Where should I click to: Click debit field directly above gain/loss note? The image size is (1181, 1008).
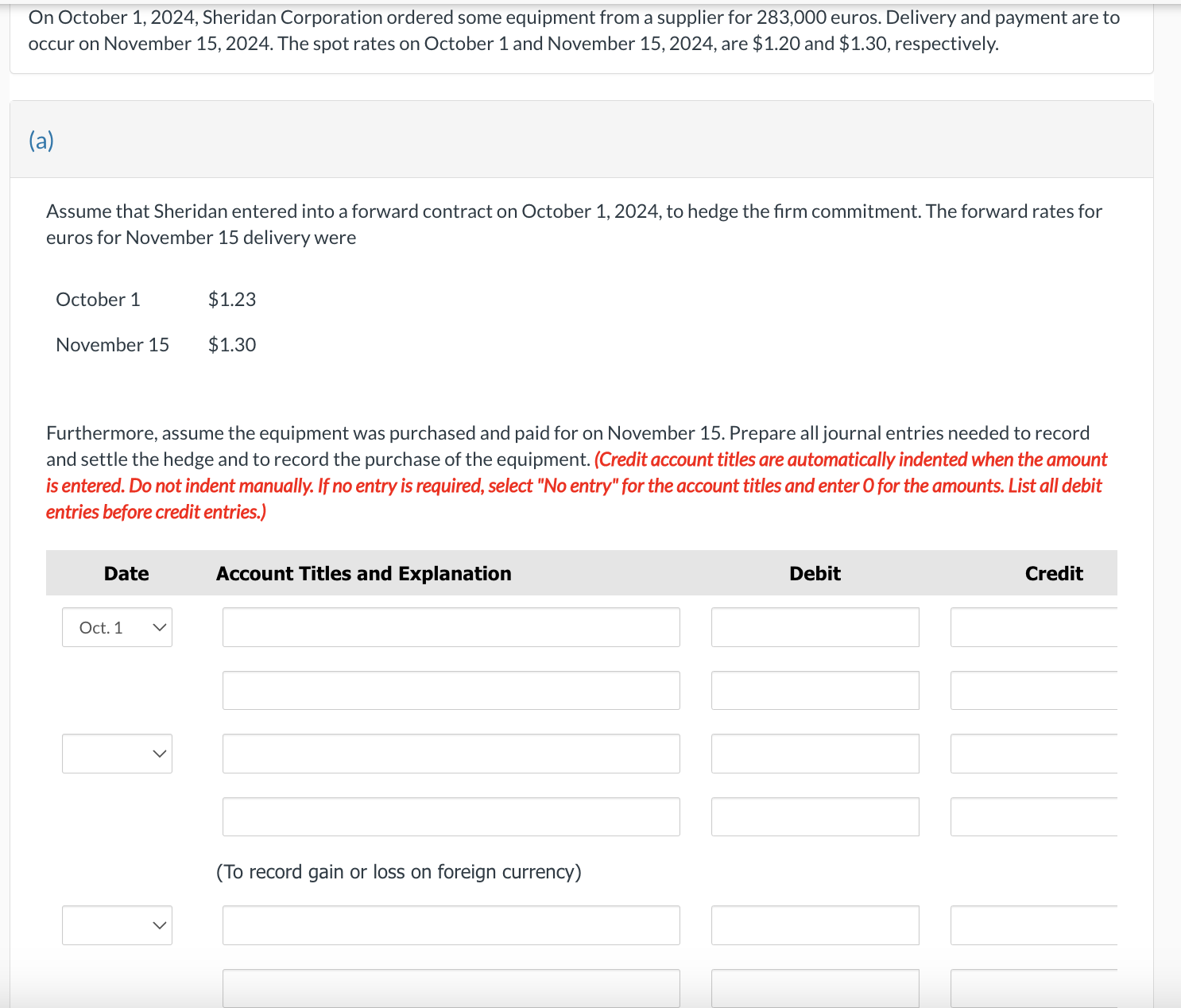[815, 816]
